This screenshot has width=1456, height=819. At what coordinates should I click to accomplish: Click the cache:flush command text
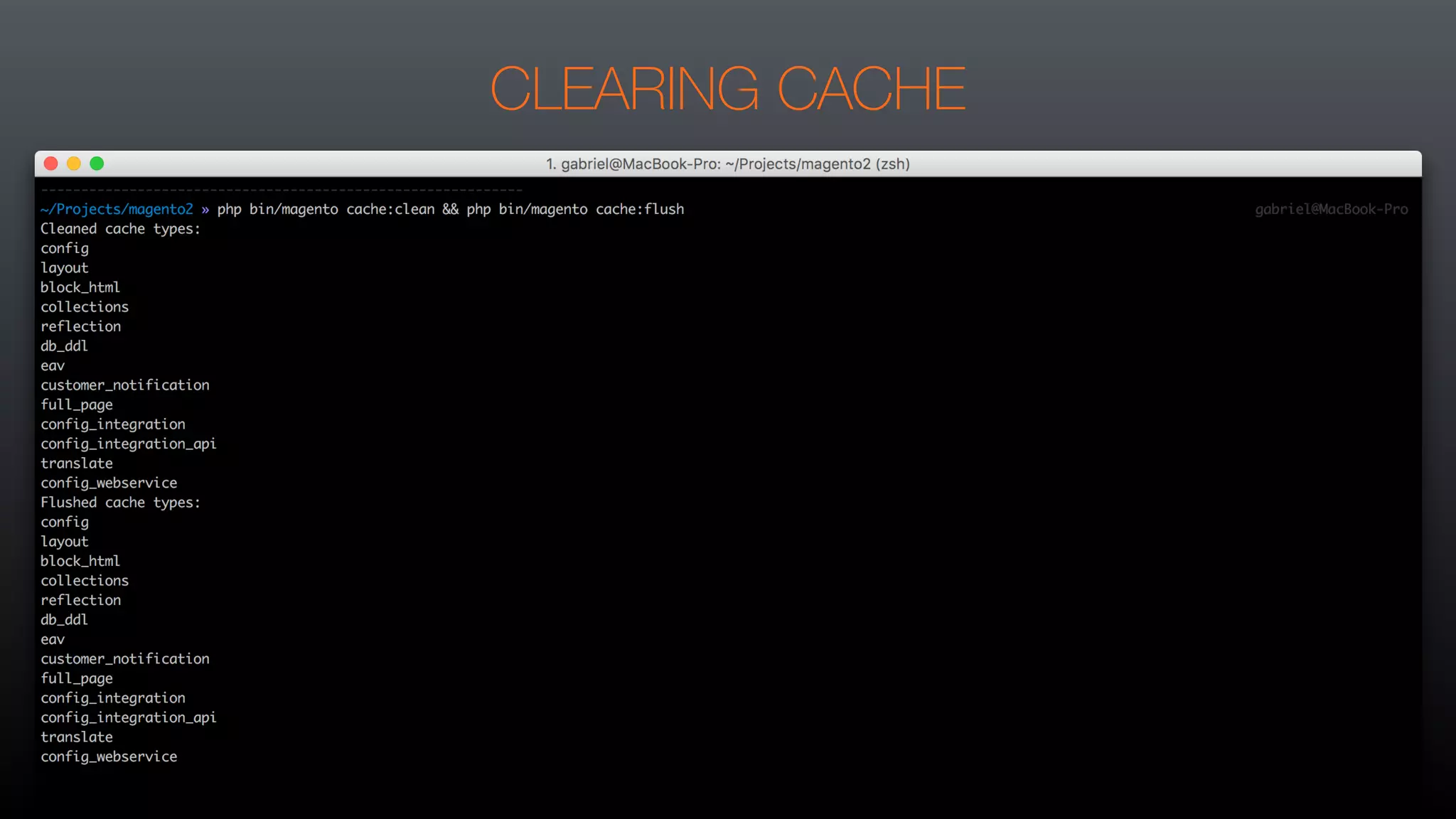(x=640, y=209)
